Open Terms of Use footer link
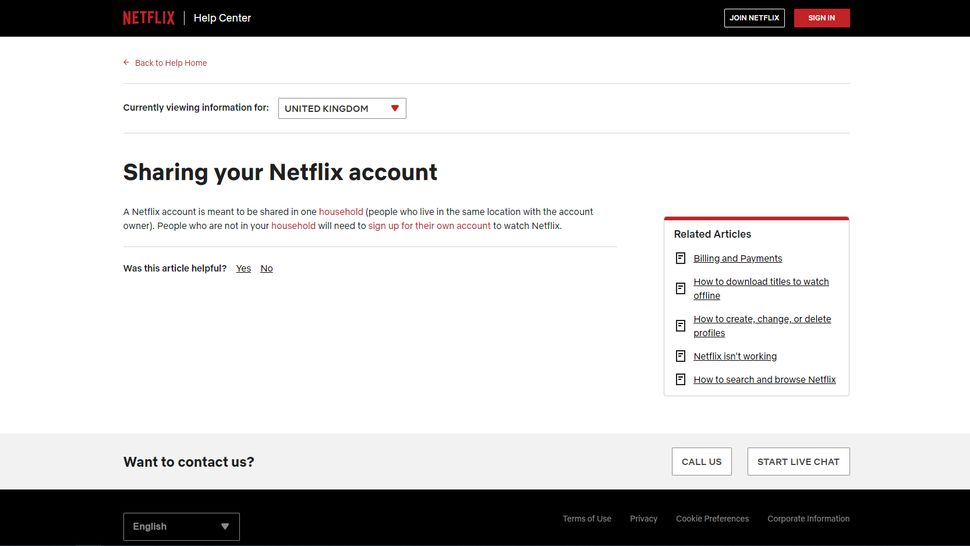This screenshot has height=546, width=970. click(586, 519)
